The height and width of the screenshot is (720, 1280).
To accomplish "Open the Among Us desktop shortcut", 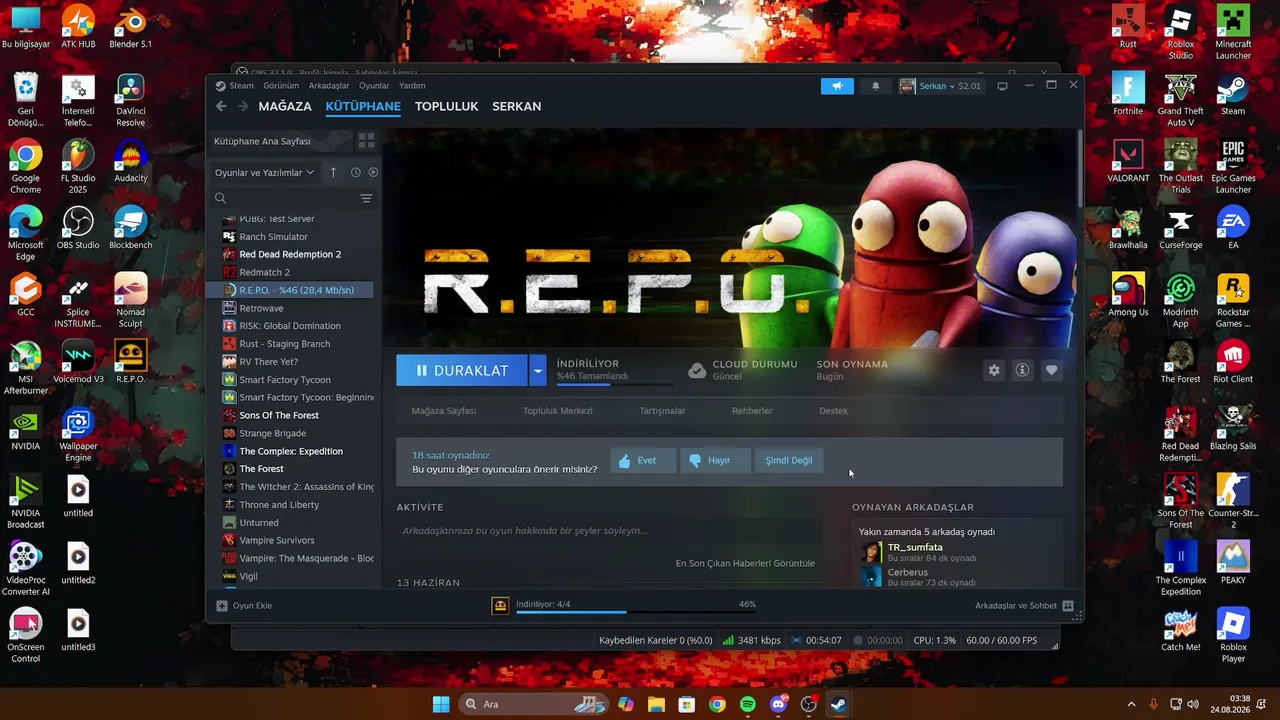I will [1128, 295].
